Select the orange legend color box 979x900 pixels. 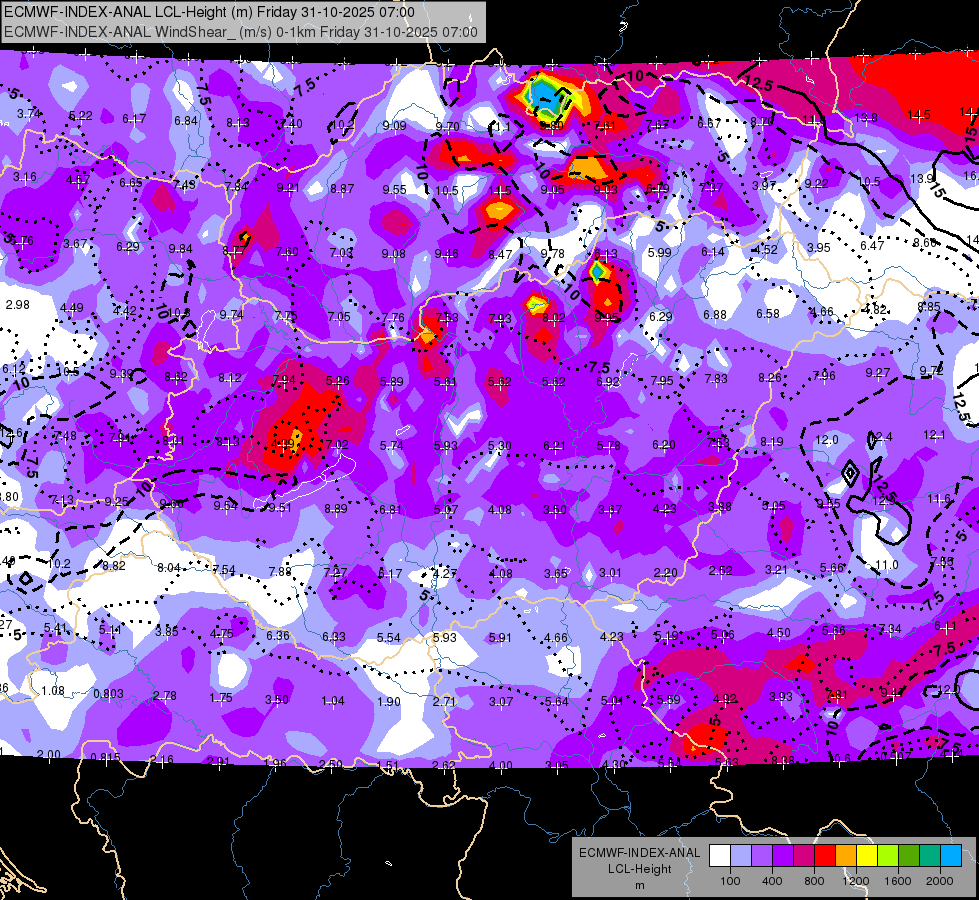pyautogui.click(x=845, y=856)
